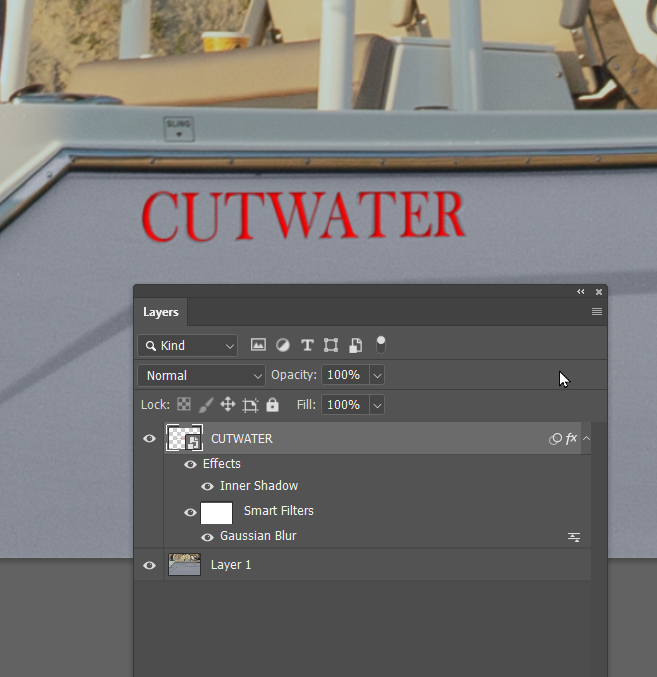This screenshot has height=677, width=657.
Task: Click smart filter indicator on CUTWATER layer
Action: [x=555, y=439]
